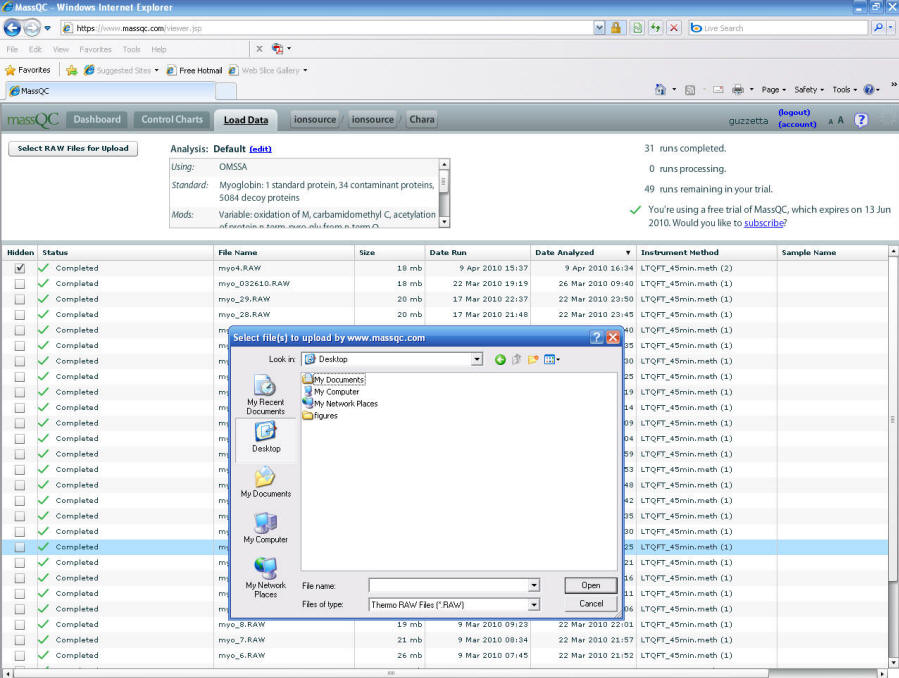The image size is (899, 678).
Task: Click the IE Forward navigation arrow
Action: [x=32, y=28]
